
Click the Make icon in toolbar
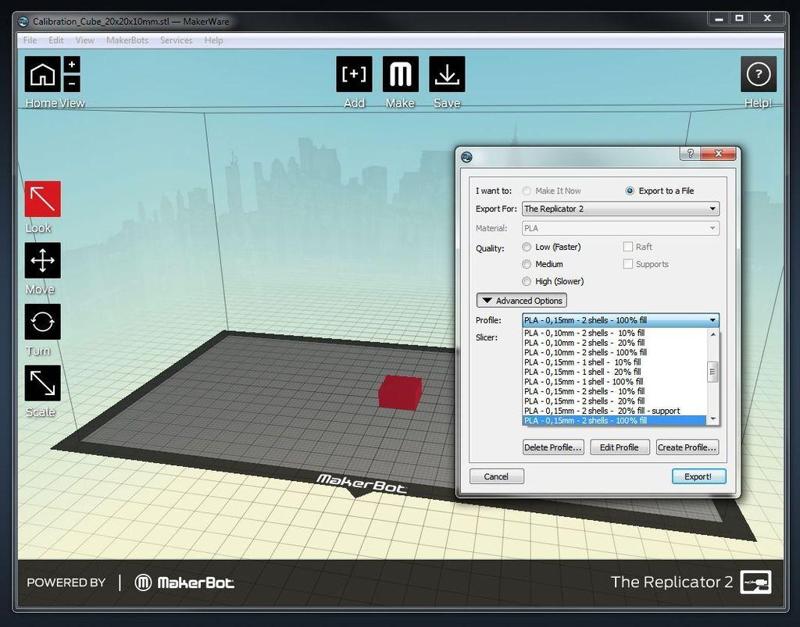pyautogui.click(x=400, y=75)
